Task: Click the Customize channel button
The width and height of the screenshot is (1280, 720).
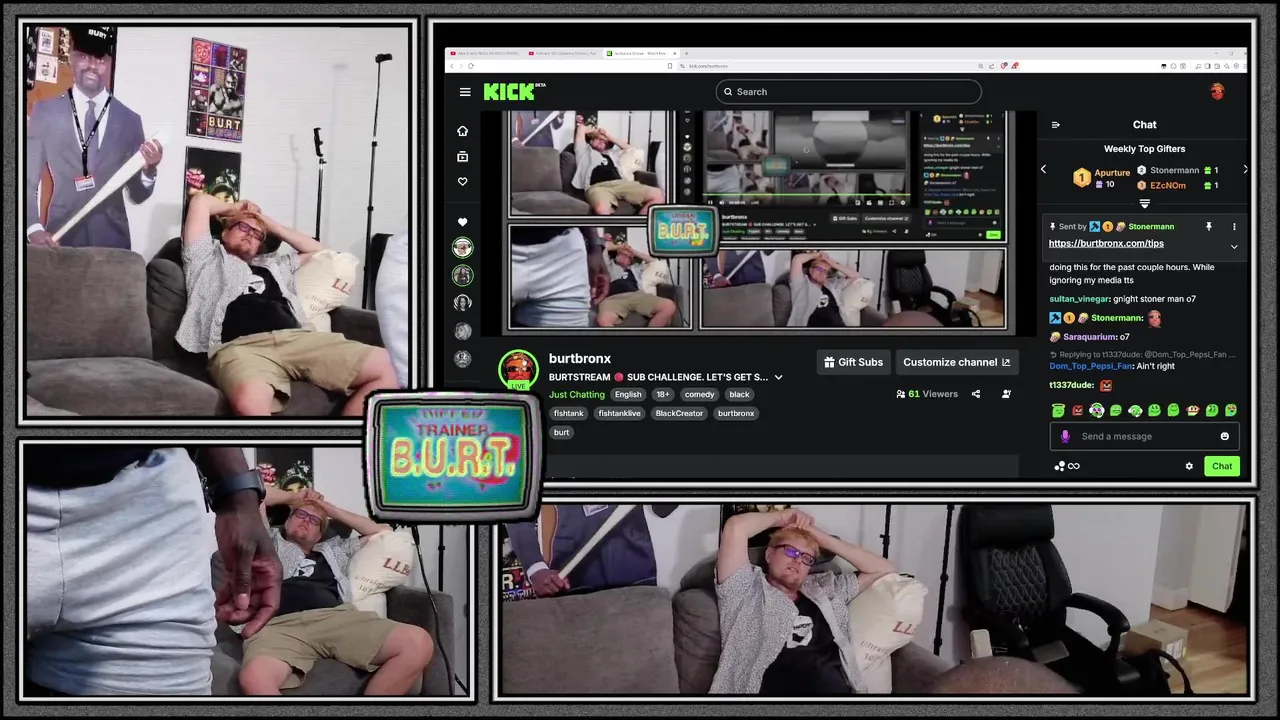Action: point(957,362)
